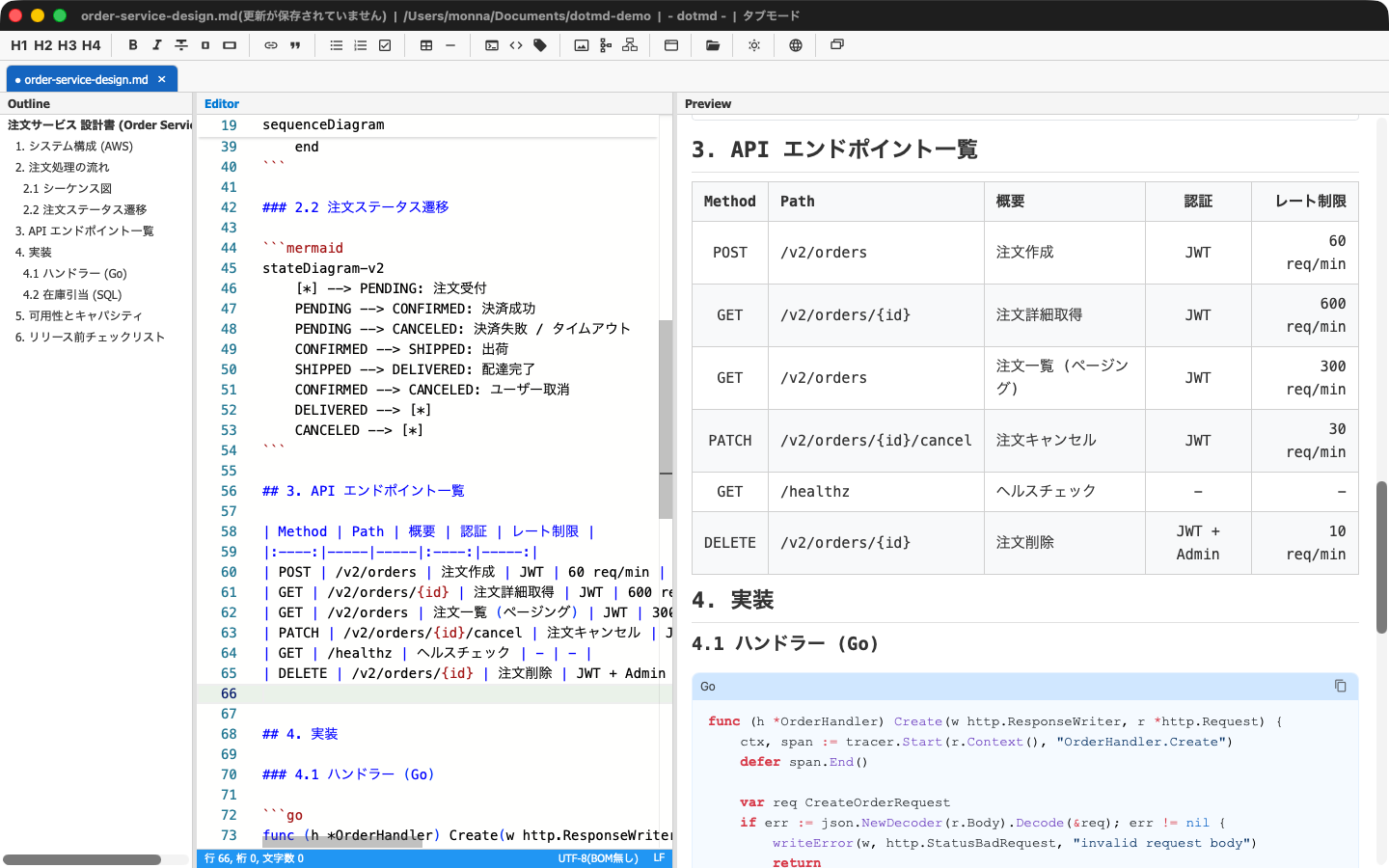
Task: Insert a blockquote
Action: (x=295, y=45)
